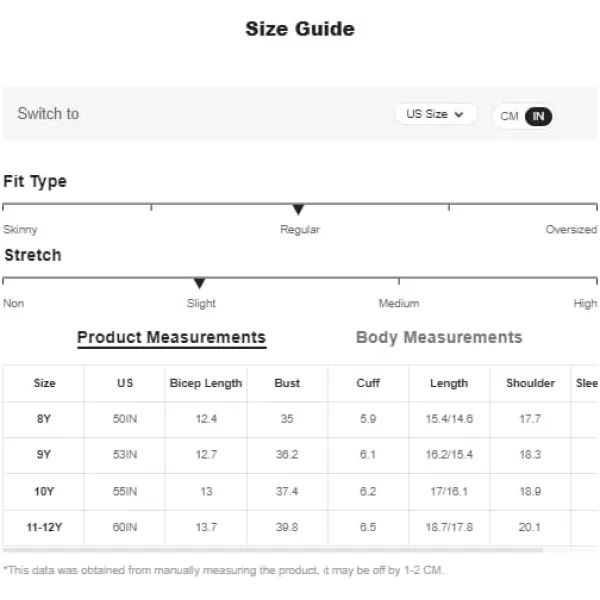Click the Fit Type Regular marker triangle
This screenshot has height=600, width=600.
pos(298,209)
